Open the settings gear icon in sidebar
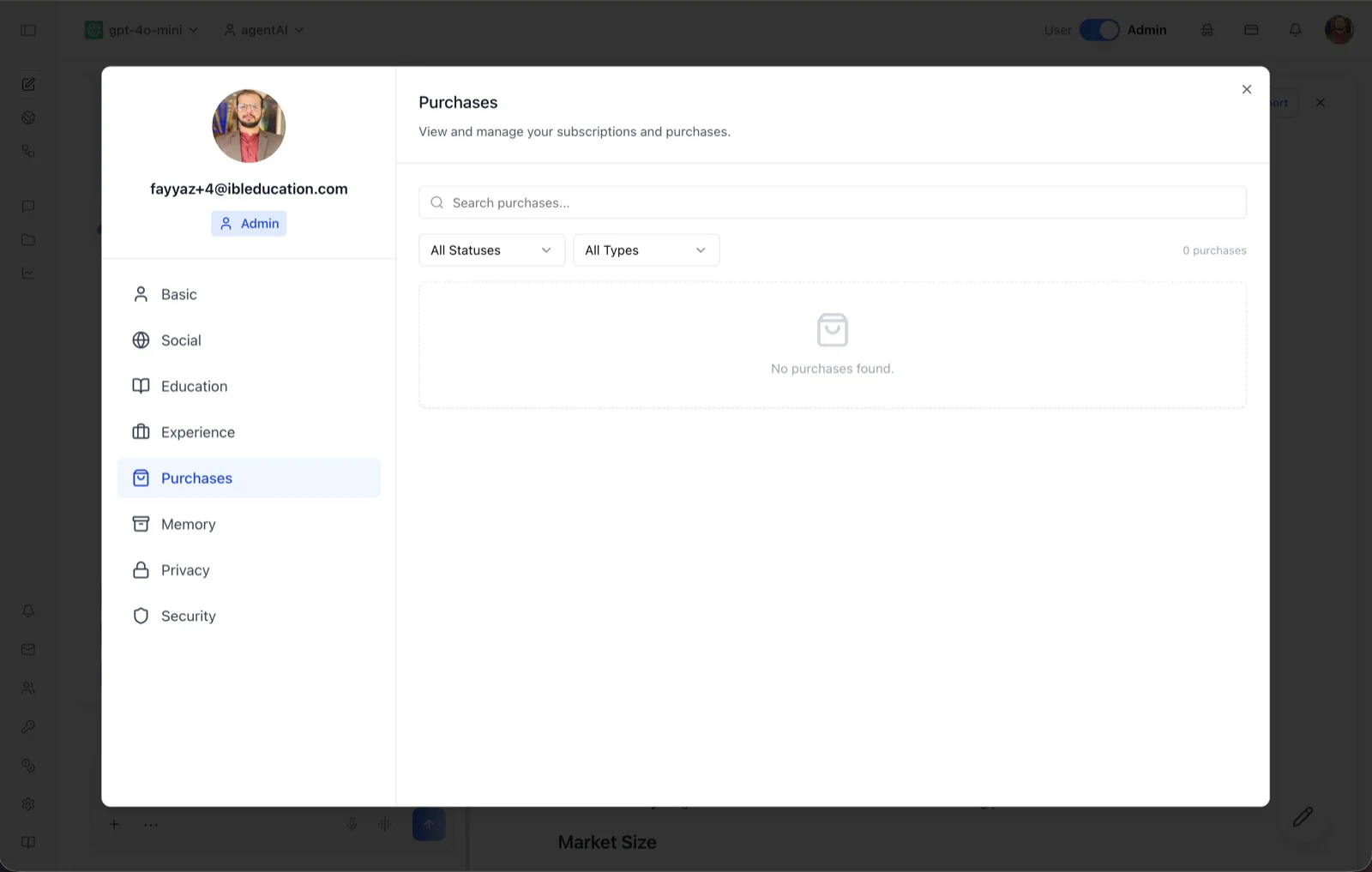The width and height of the screenshot is (1372, 872). click(x=28, y=803)
